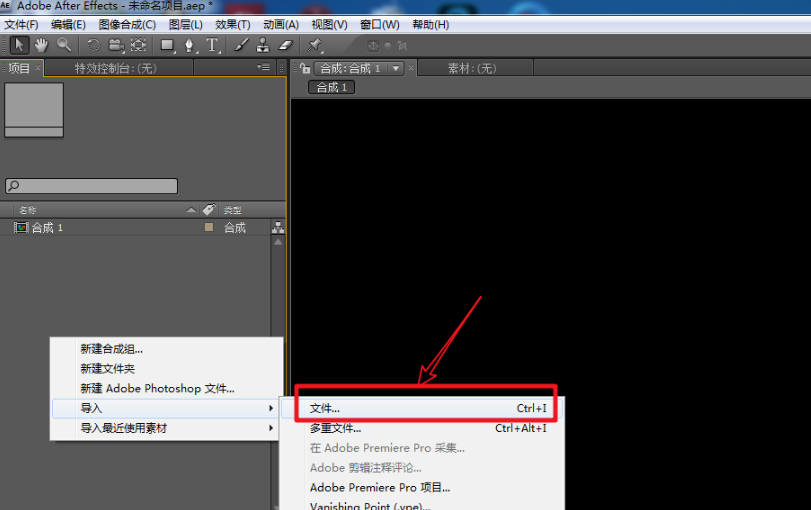Click the label tag column header icon
811x510 pixels.
(x=209, y=209)
